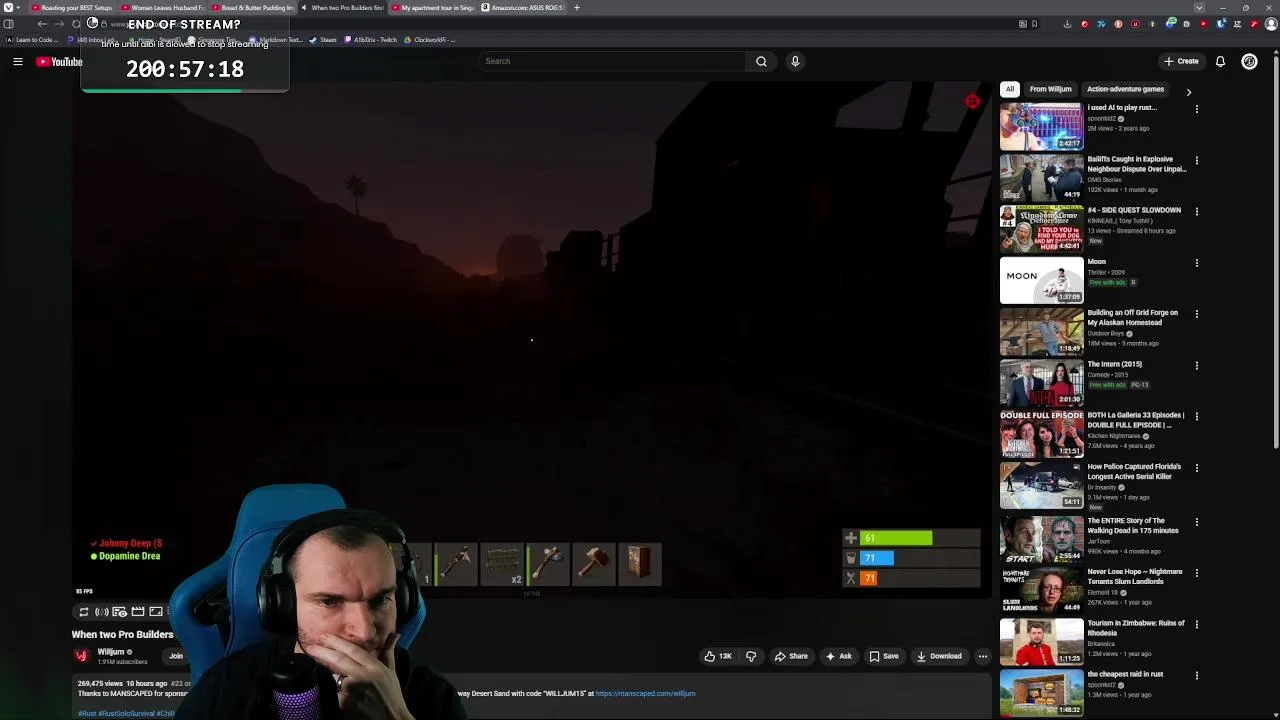Toggle the screenshot camera icon below player
Viewport: 1280px width, 720px height.
119,612
